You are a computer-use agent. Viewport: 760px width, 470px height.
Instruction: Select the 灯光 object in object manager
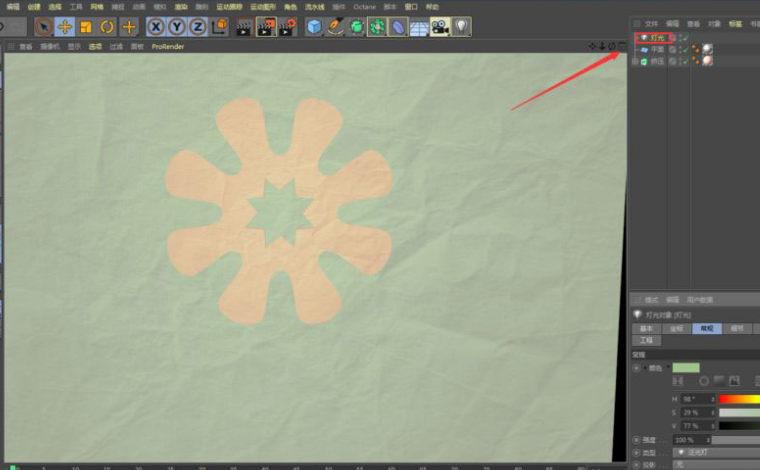656,38
